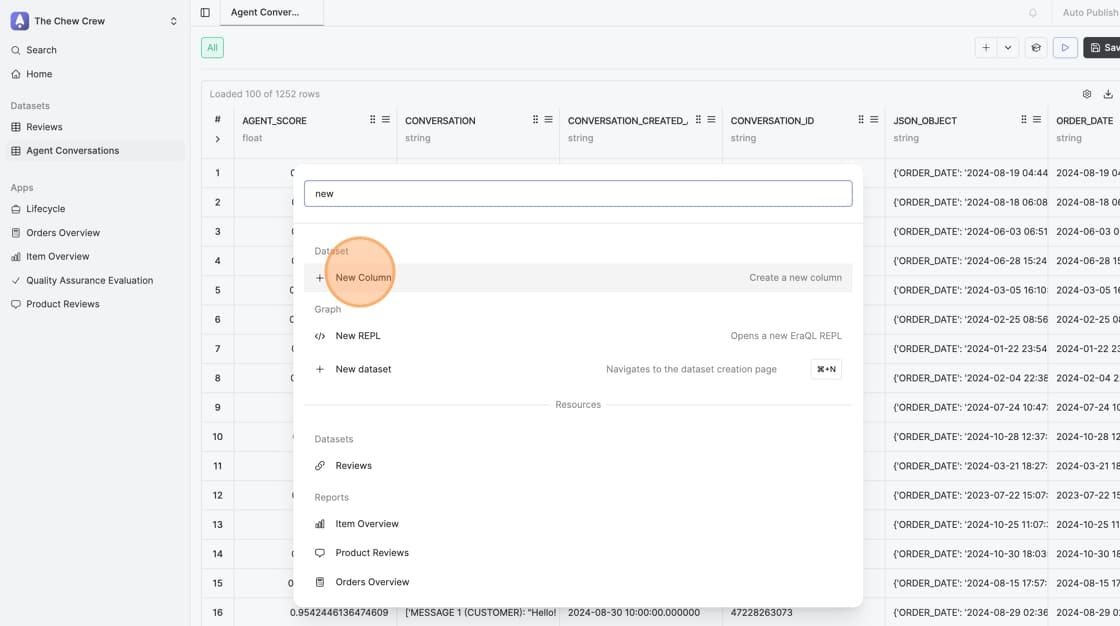Screen dimensions: 1120x626
Task: Select New Column in command palette
Action: (363, 278)
